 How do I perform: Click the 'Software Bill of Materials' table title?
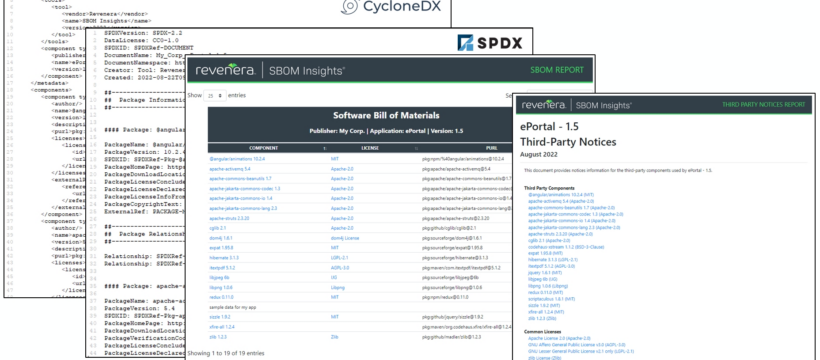386,115
